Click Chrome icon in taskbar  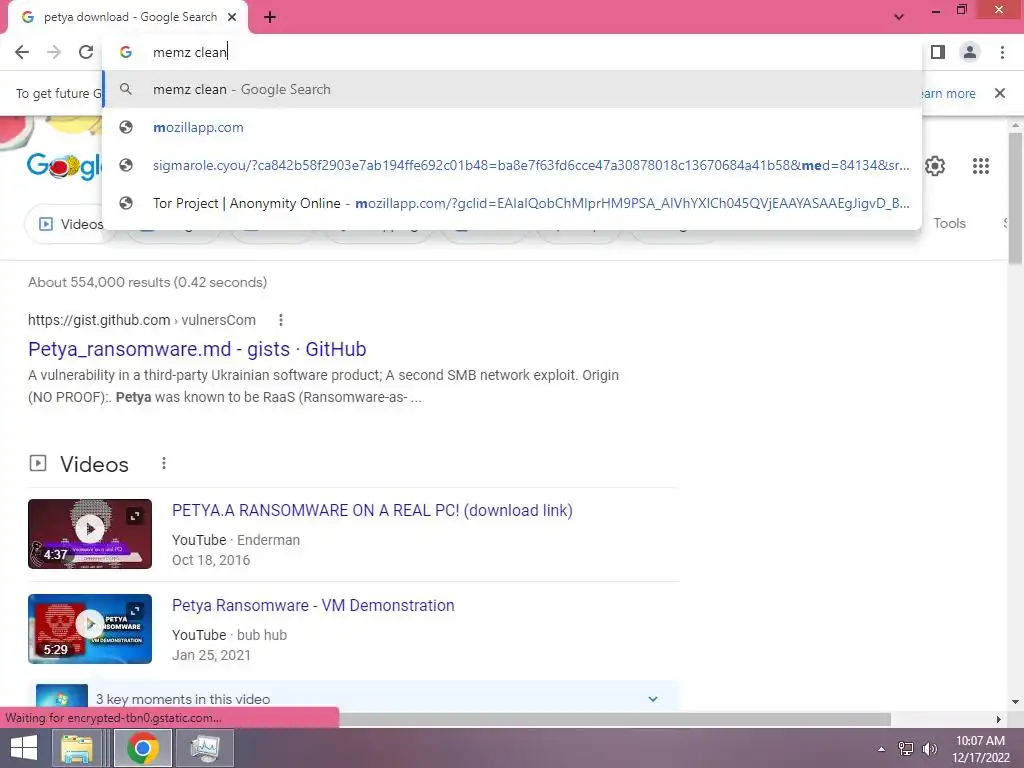[143, 748]
